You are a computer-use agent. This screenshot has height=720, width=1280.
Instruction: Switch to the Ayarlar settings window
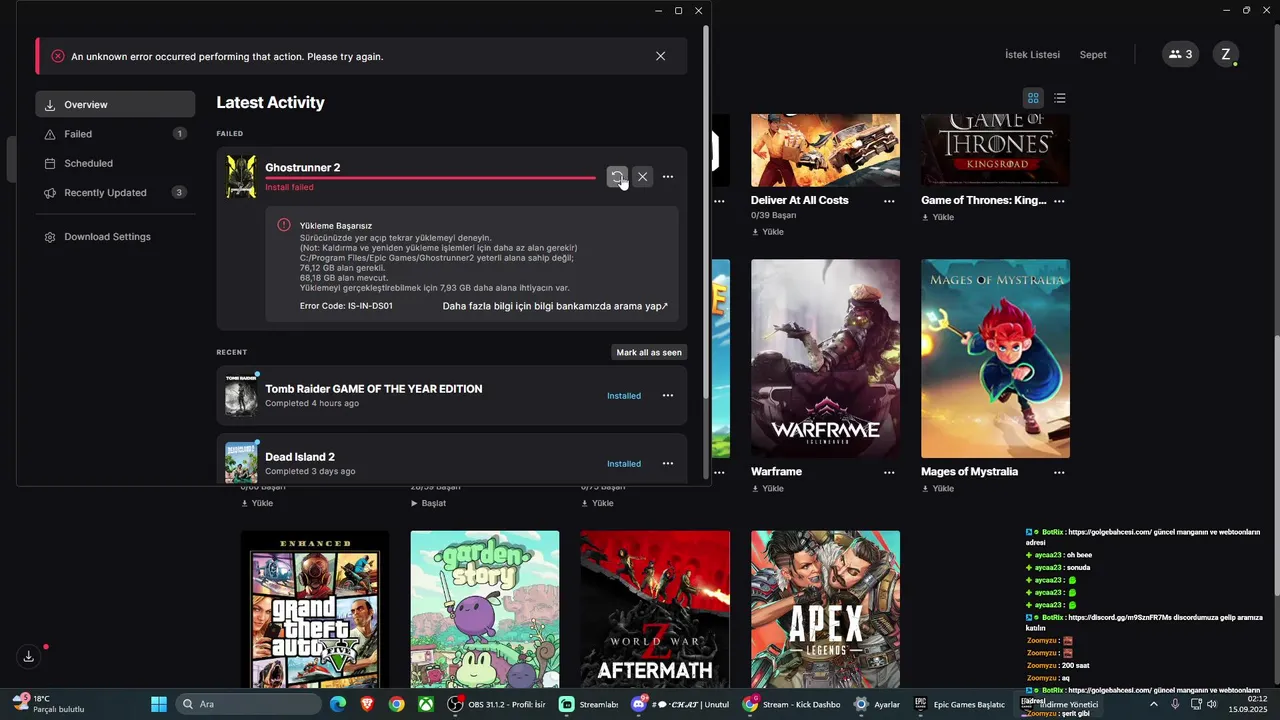pyautogui.click(x=877, y=704)
